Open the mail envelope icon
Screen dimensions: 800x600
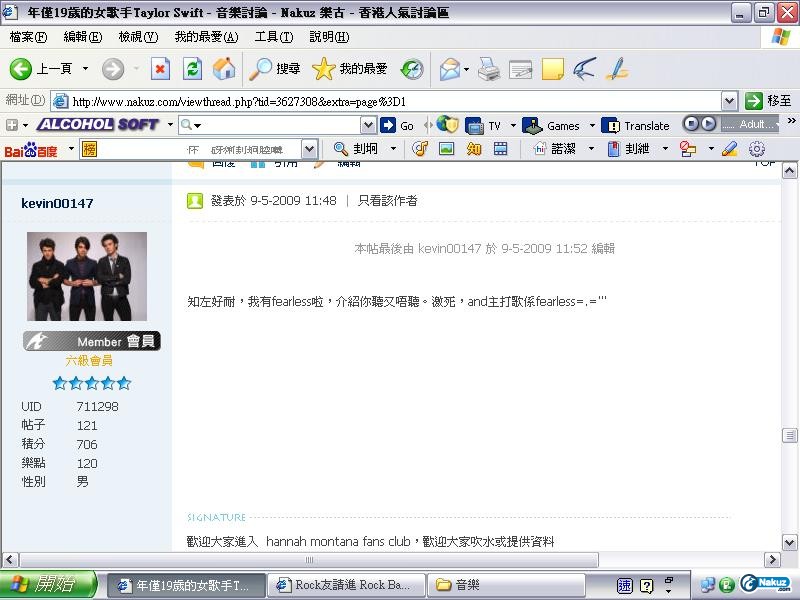pos(449,69)
